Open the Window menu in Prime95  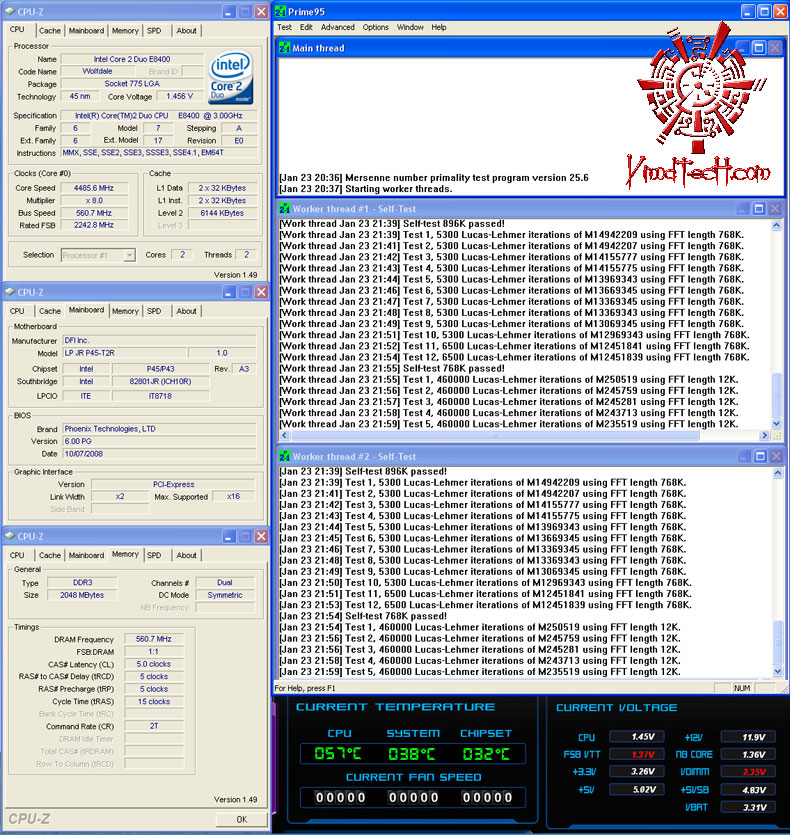[410, 27]
